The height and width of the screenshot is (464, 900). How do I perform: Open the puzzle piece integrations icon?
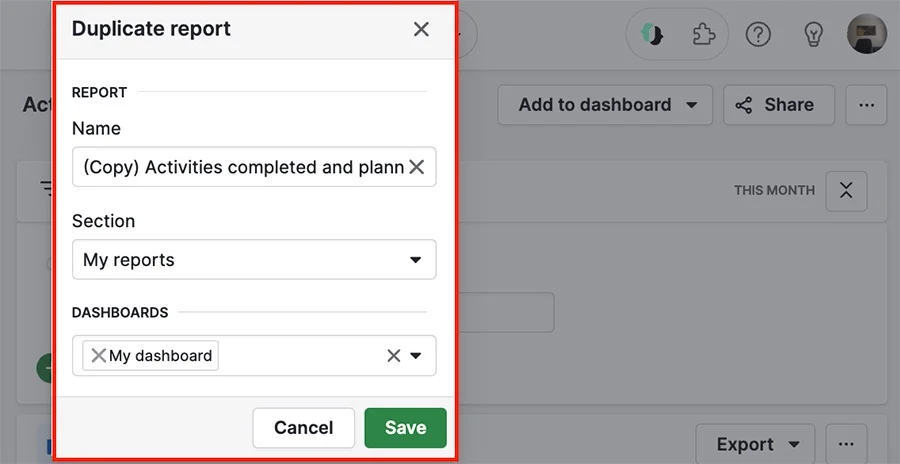point(703,34)
